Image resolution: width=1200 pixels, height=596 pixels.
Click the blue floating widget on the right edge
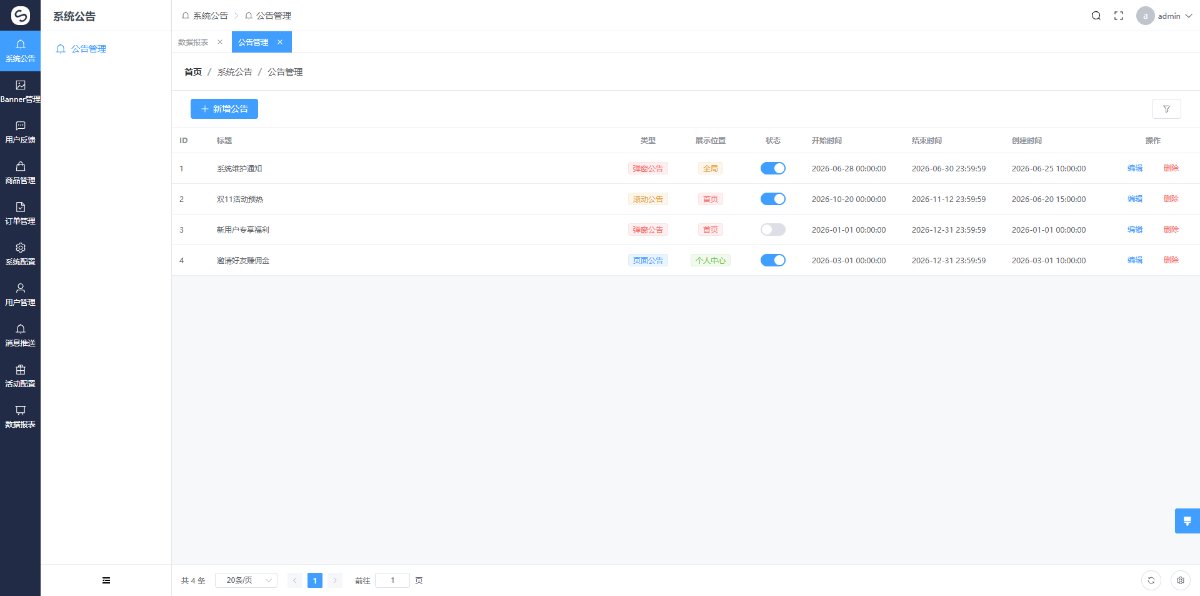(x=1187, y=521)
